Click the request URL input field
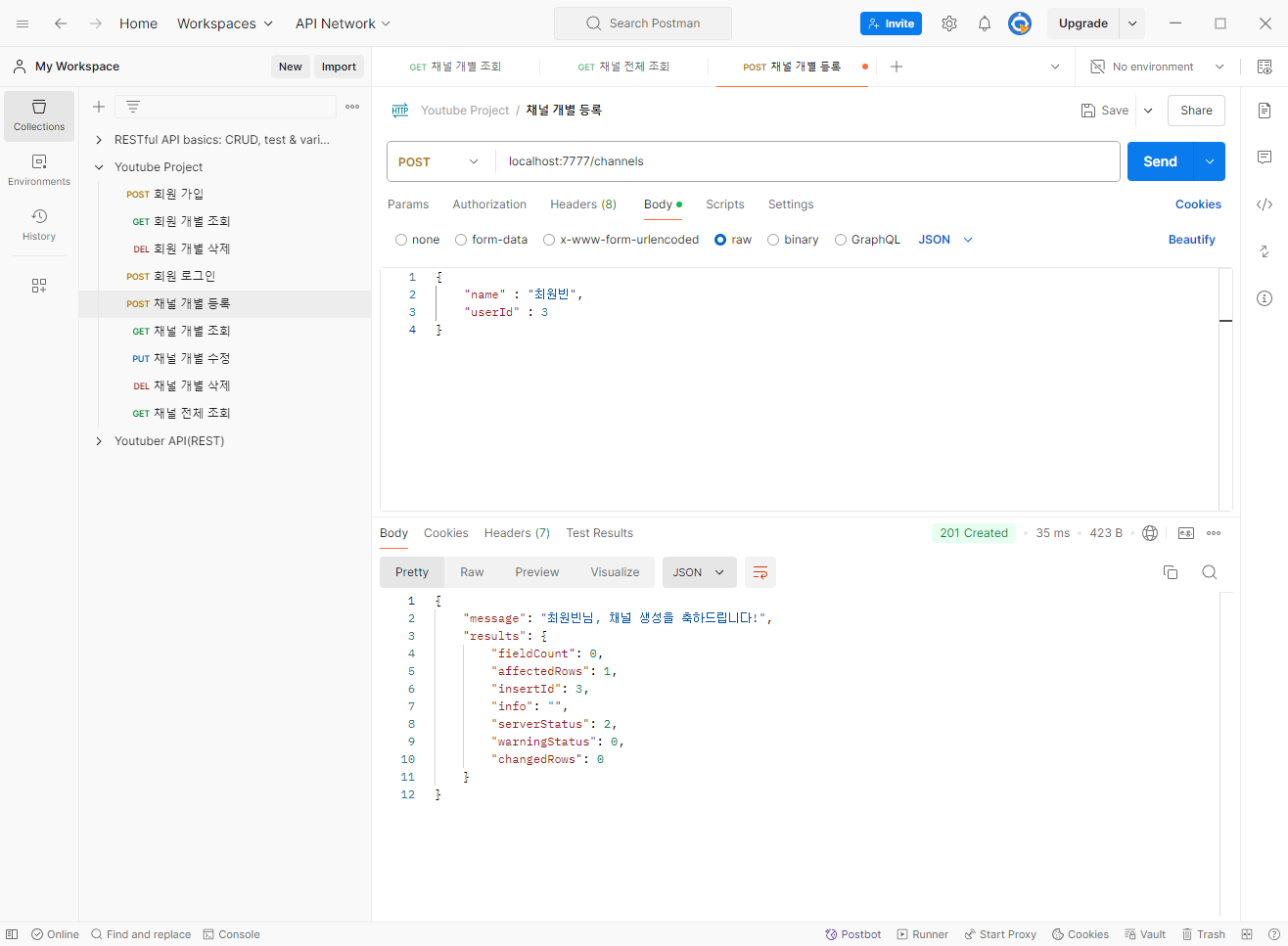Image resolution: width=1288 pixels, height=946 pixels. coord(807,161)
